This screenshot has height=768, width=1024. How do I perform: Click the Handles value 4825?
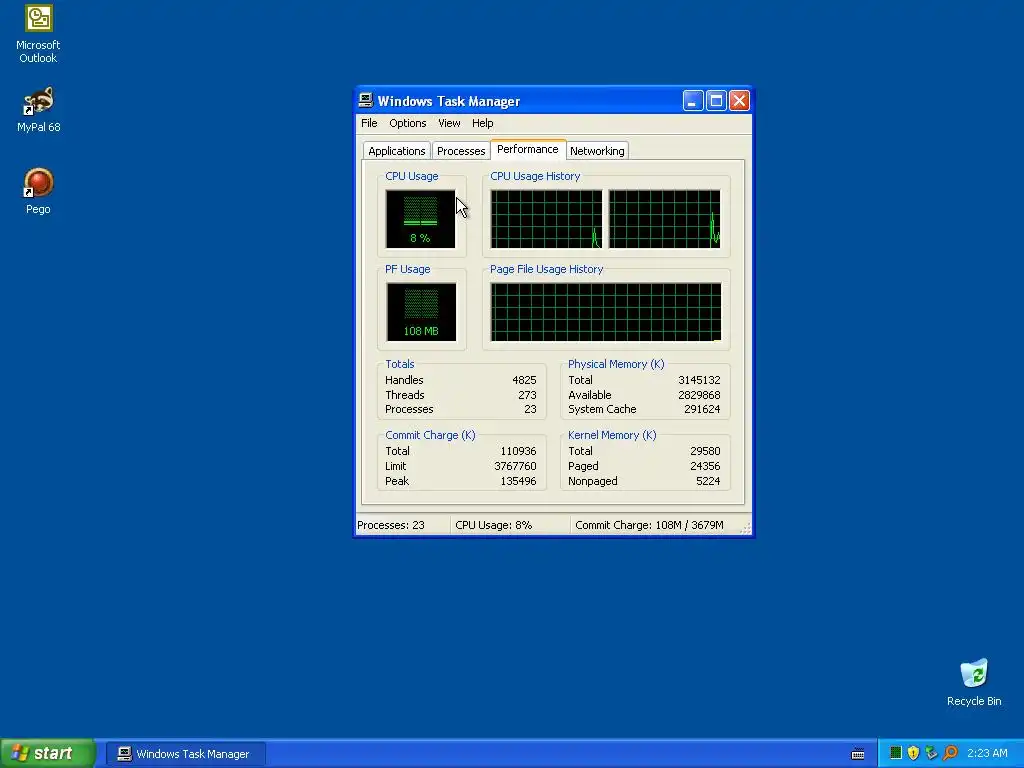(x=524, y=380)
